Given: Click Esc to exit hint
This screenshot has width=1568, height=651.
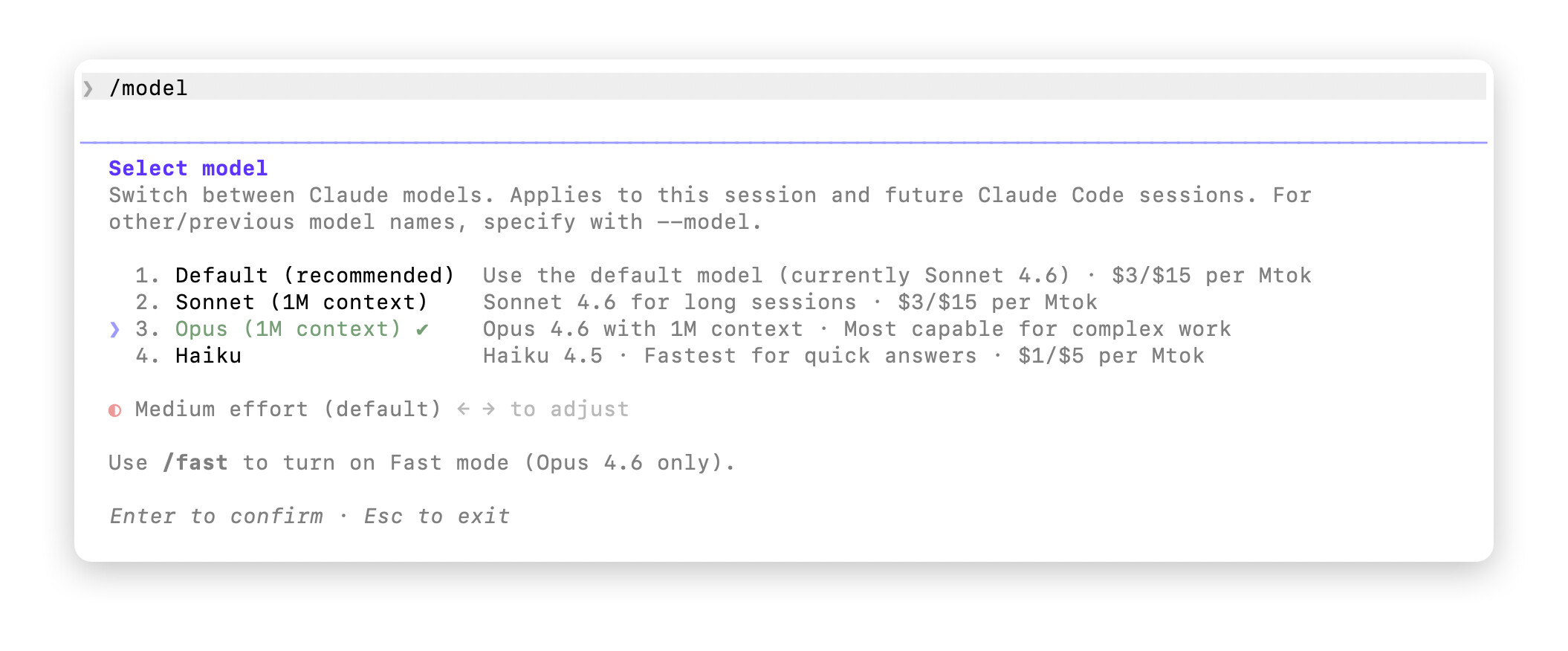Looking at the screenshot, I should (x=436, y=516).
